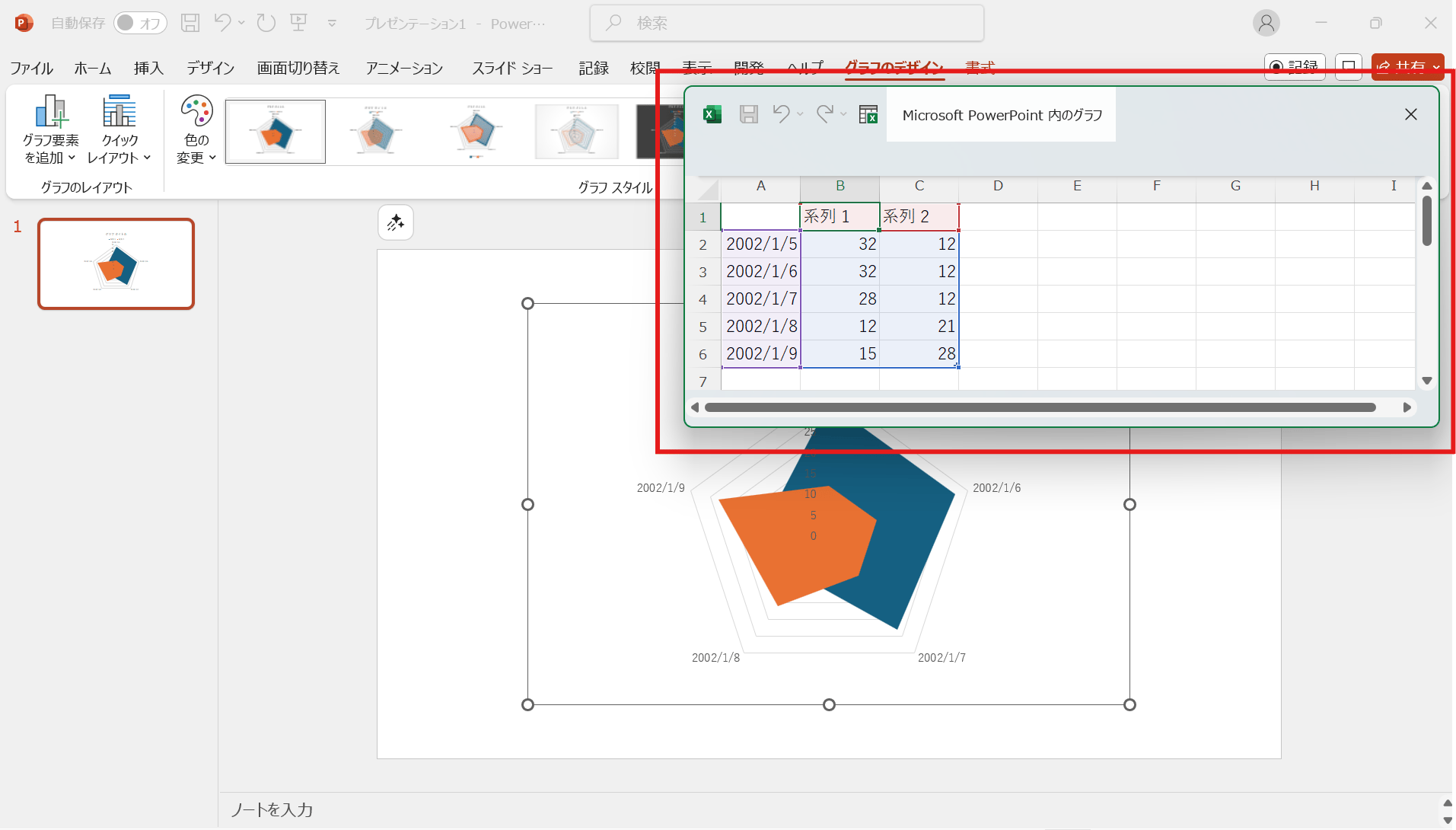Screen dimensions: 1456x830
Task: Click the Designer sparkle icon above slide
Action: tap(396, 222)
